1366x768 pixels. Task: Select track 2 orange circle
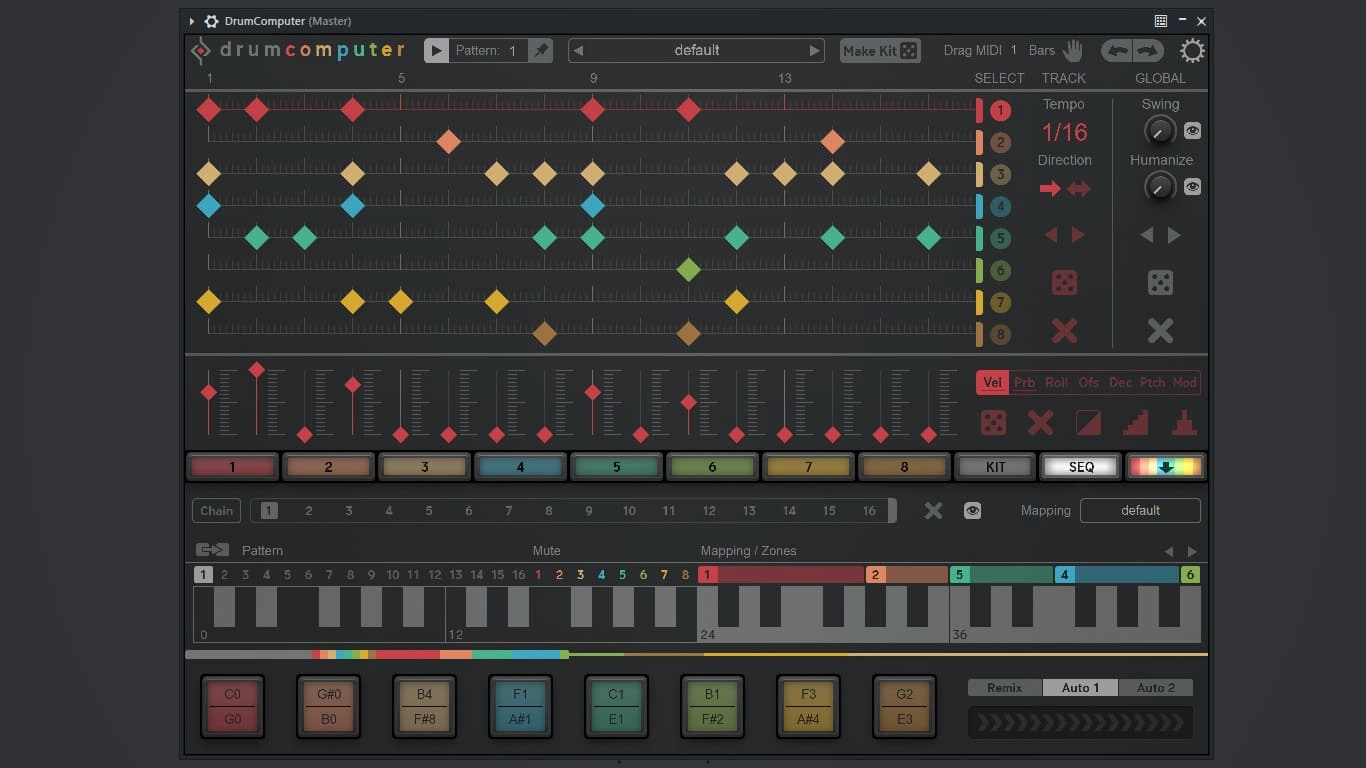pyautogui.click(x=1000, y=143)
